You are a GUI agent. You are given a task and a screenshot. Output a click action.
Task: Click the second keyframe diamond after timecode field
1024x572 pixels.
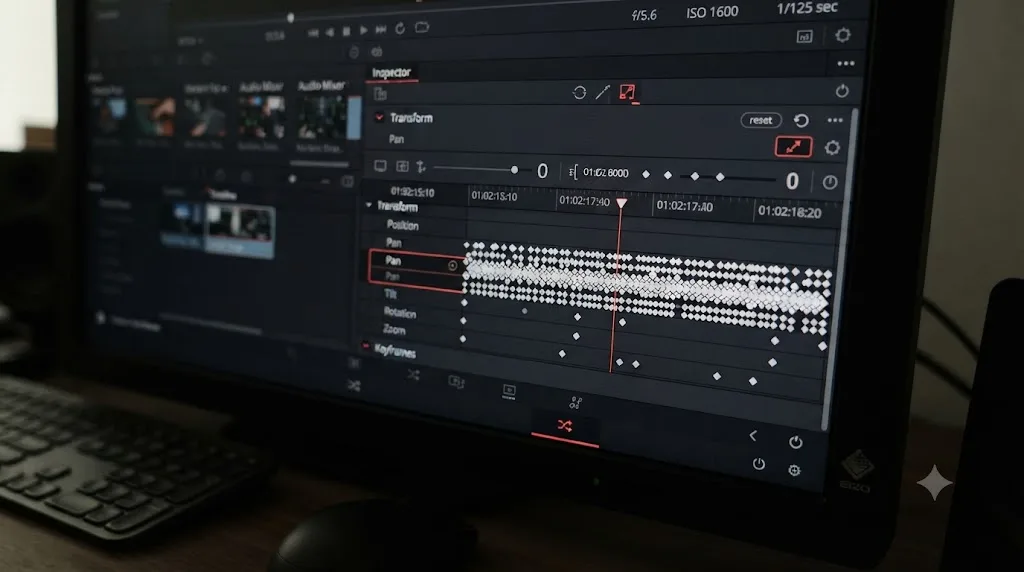[667, 175]
